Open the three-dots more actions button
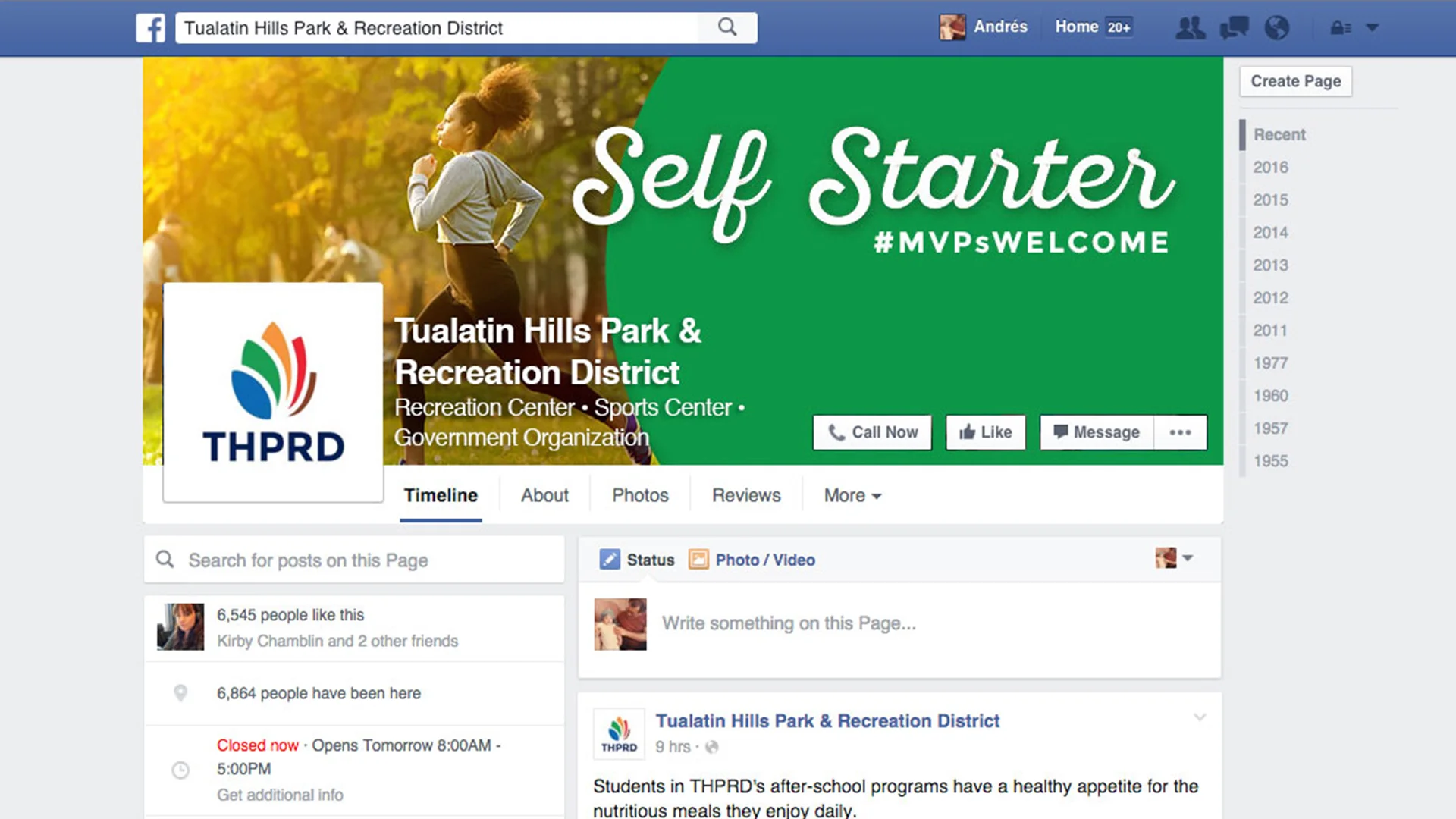 click(1180, 432)
